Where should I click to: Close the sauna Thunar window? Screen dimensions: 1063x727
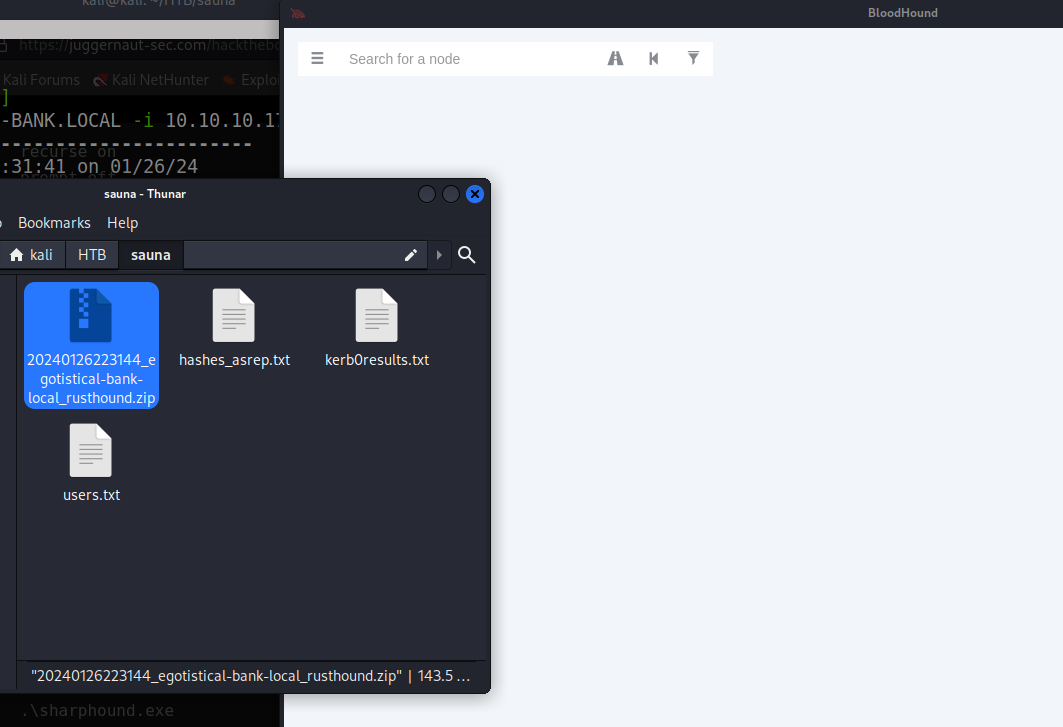(x=475, y=194)
